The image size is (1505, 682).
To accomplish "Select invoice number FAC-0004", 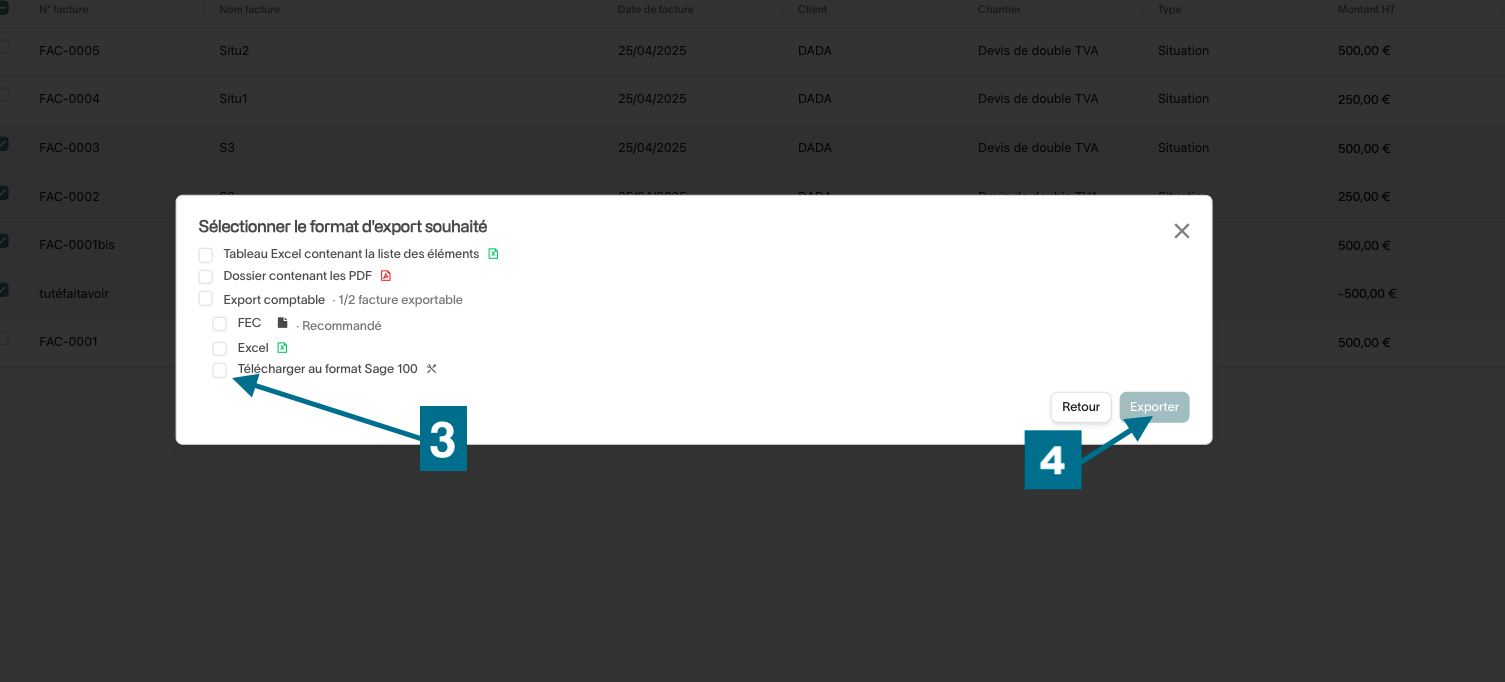I will pyautogui.click(x=69, y=99).
